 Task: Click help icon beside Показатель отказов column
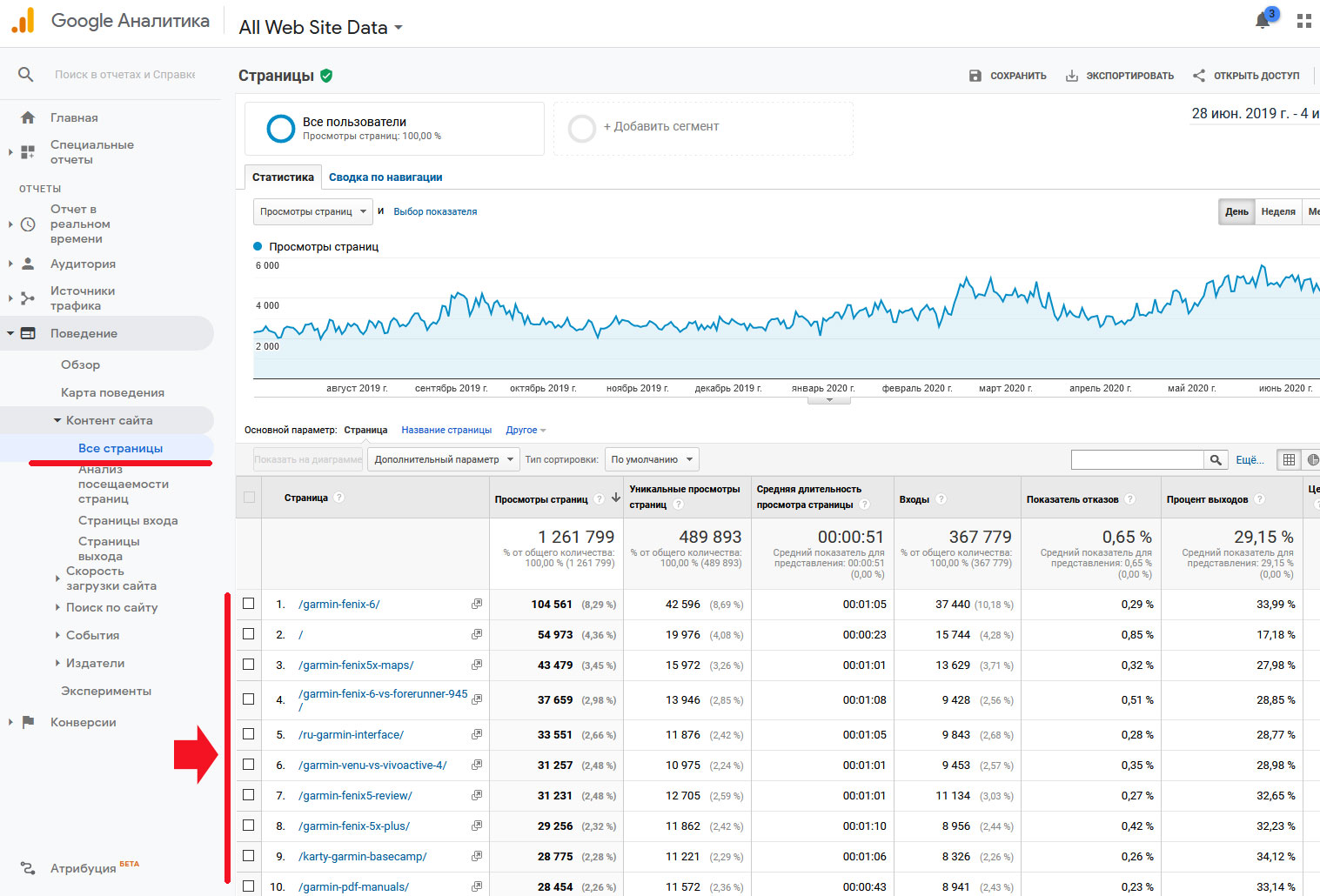click(x=1130, y=499)
